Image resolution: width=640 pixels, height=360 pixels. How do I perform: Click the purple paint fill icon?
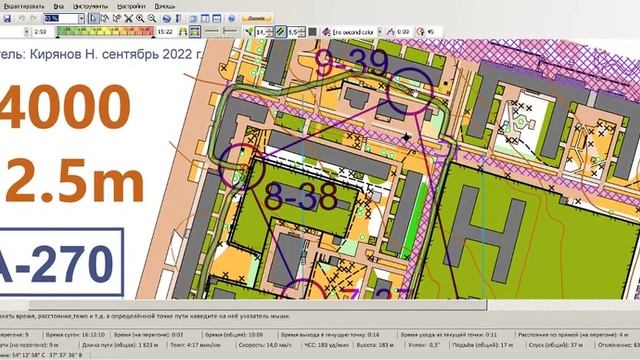(x=326, y=31)
